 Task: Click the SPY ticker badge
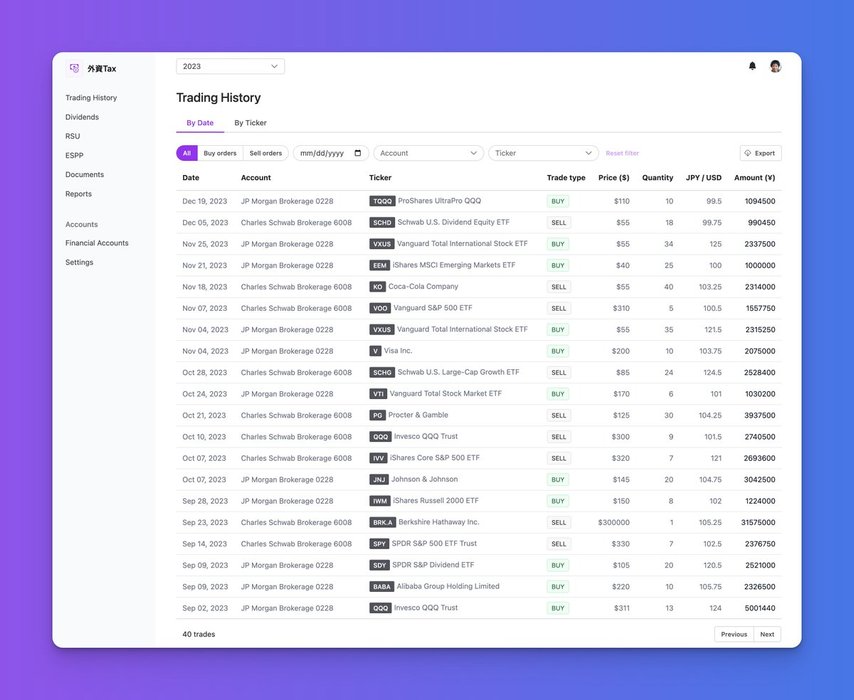(x=379, y=544)
